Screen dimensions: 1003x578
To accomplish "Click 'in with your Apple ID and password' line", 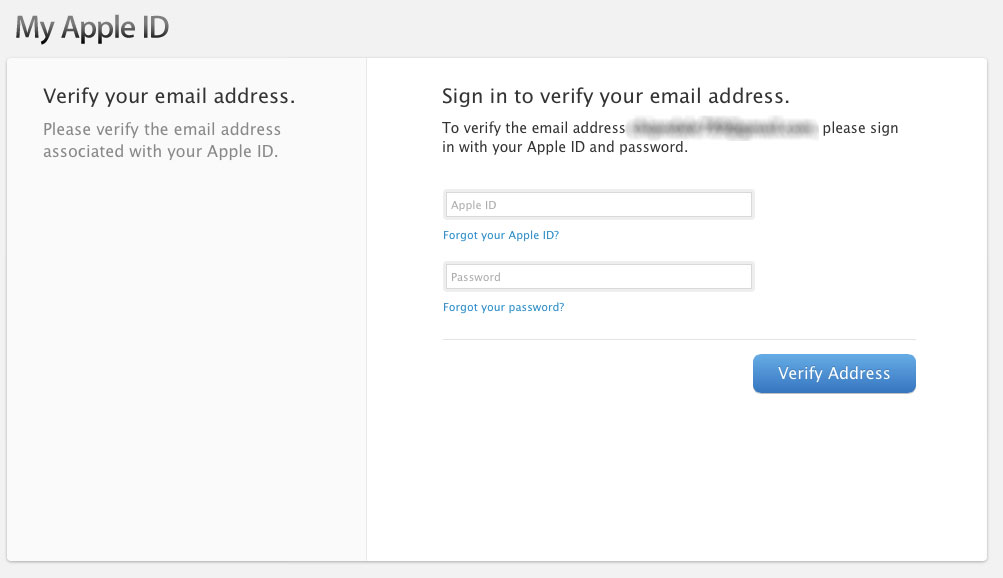I will coord(565,147).
